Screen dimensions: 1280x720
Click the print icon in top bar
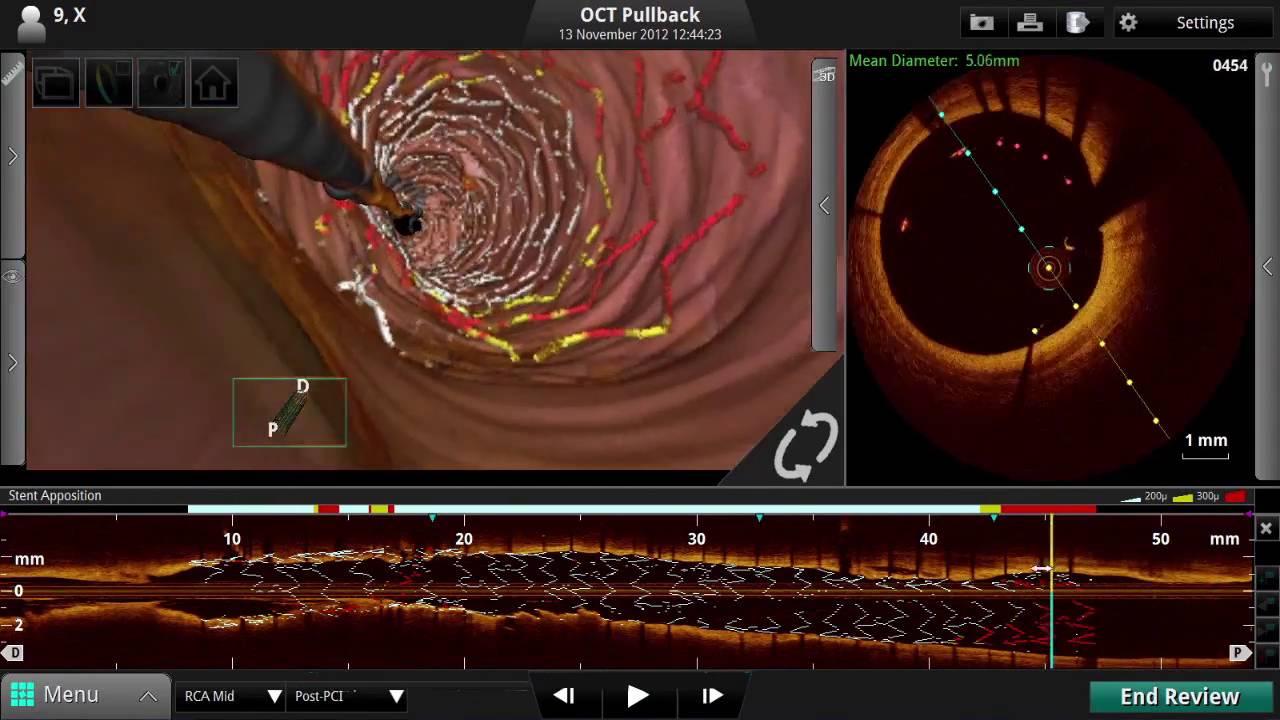1029,23
